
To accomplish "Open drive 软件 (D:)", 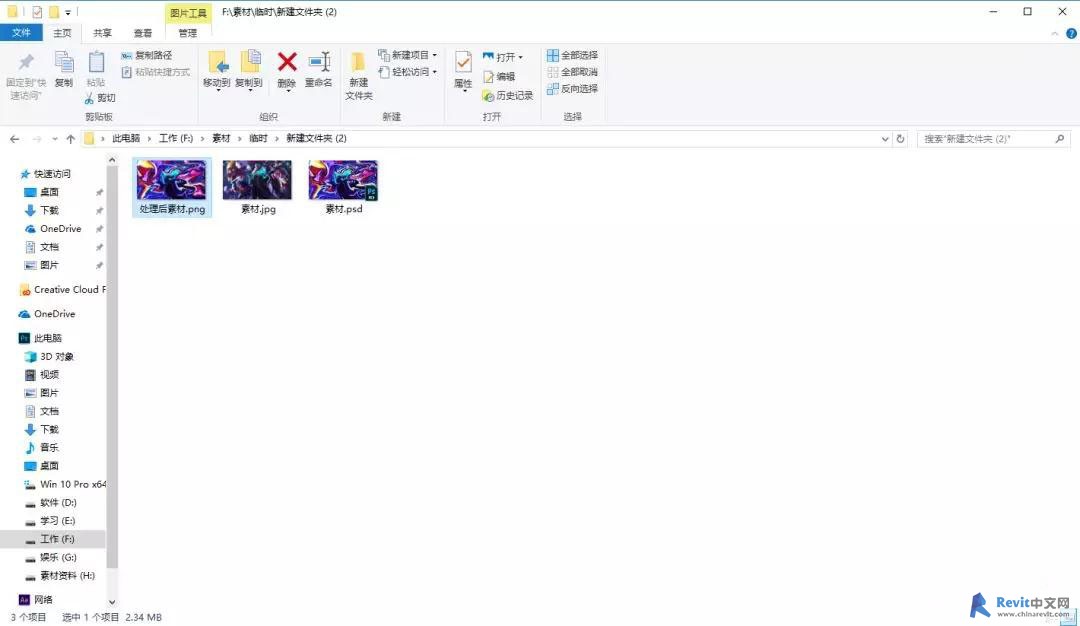I will click(58, 503).
